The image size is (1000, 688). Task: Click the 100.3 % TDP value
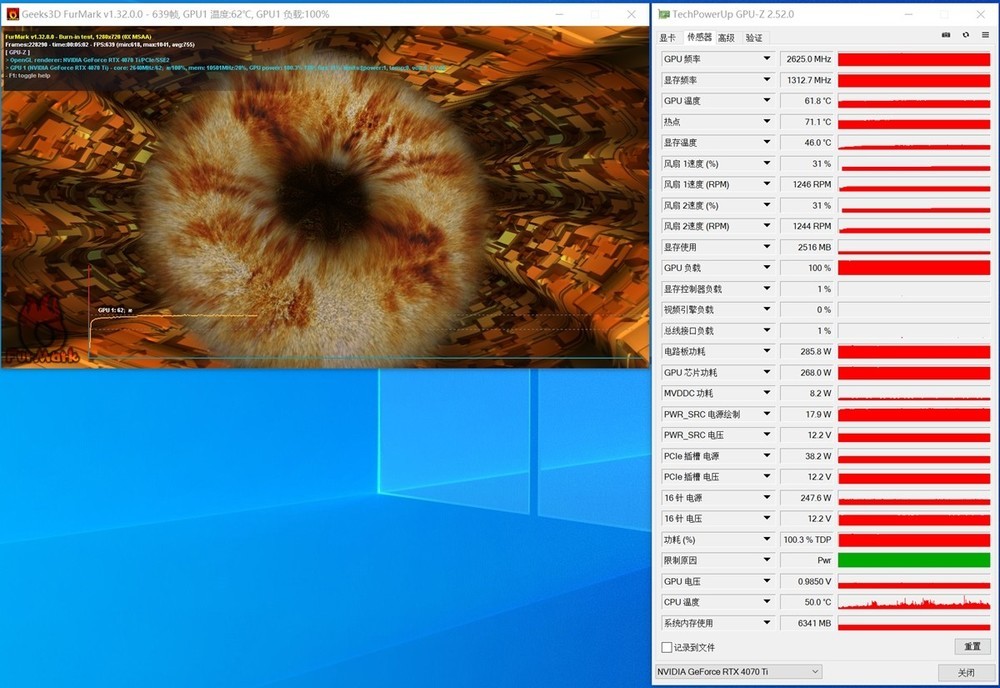pyautogui.click(x=807, y=539)
